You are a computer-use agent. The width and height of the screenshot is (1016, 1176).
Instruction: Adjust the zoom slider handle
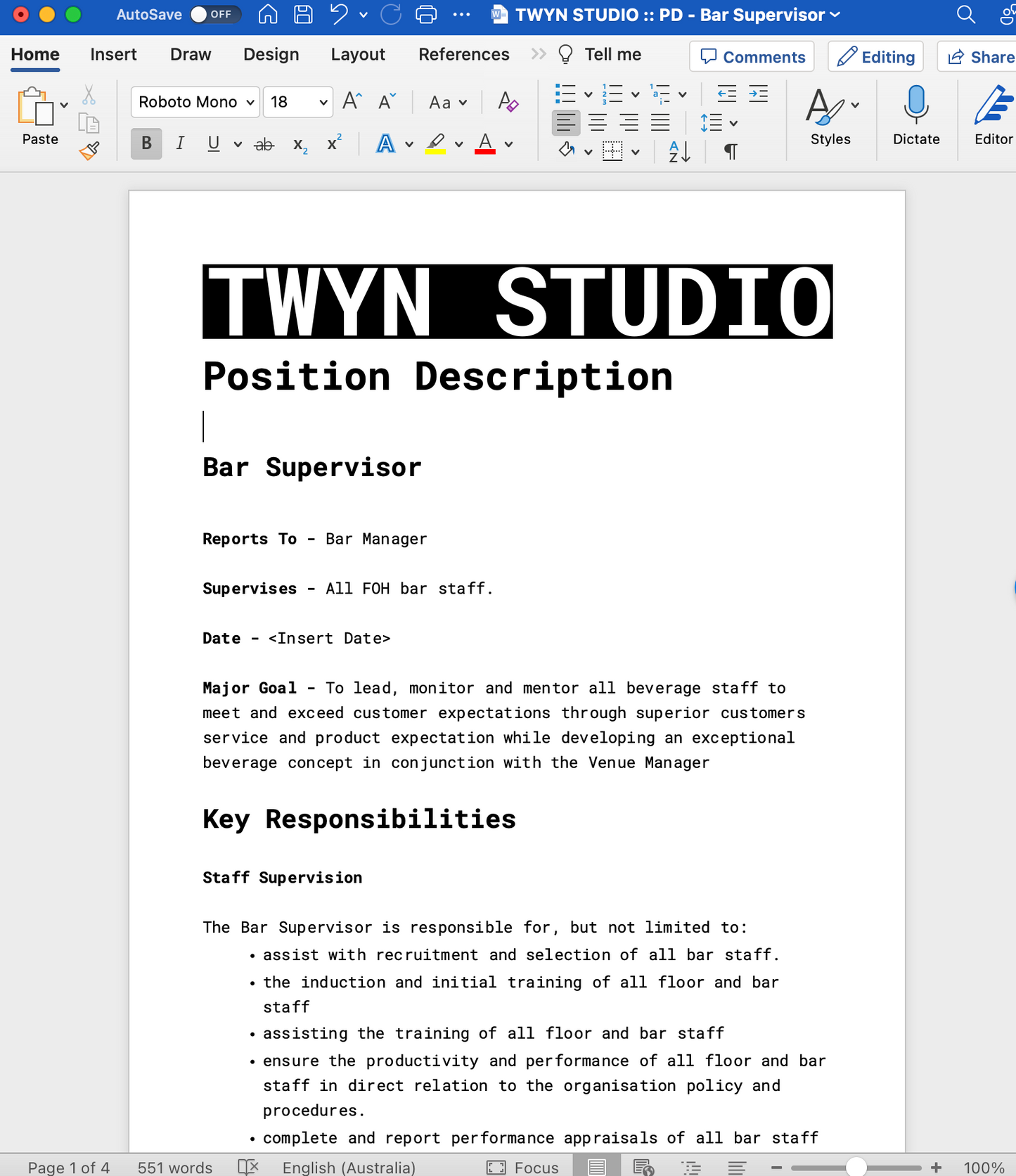tap(856, 1168)
